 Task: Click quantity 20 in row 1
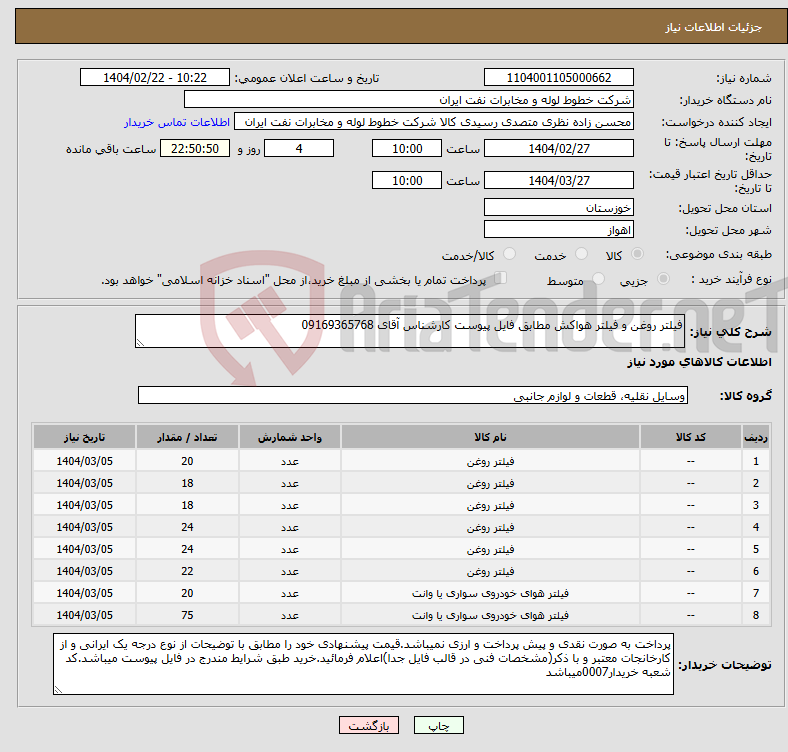(187, 461)
